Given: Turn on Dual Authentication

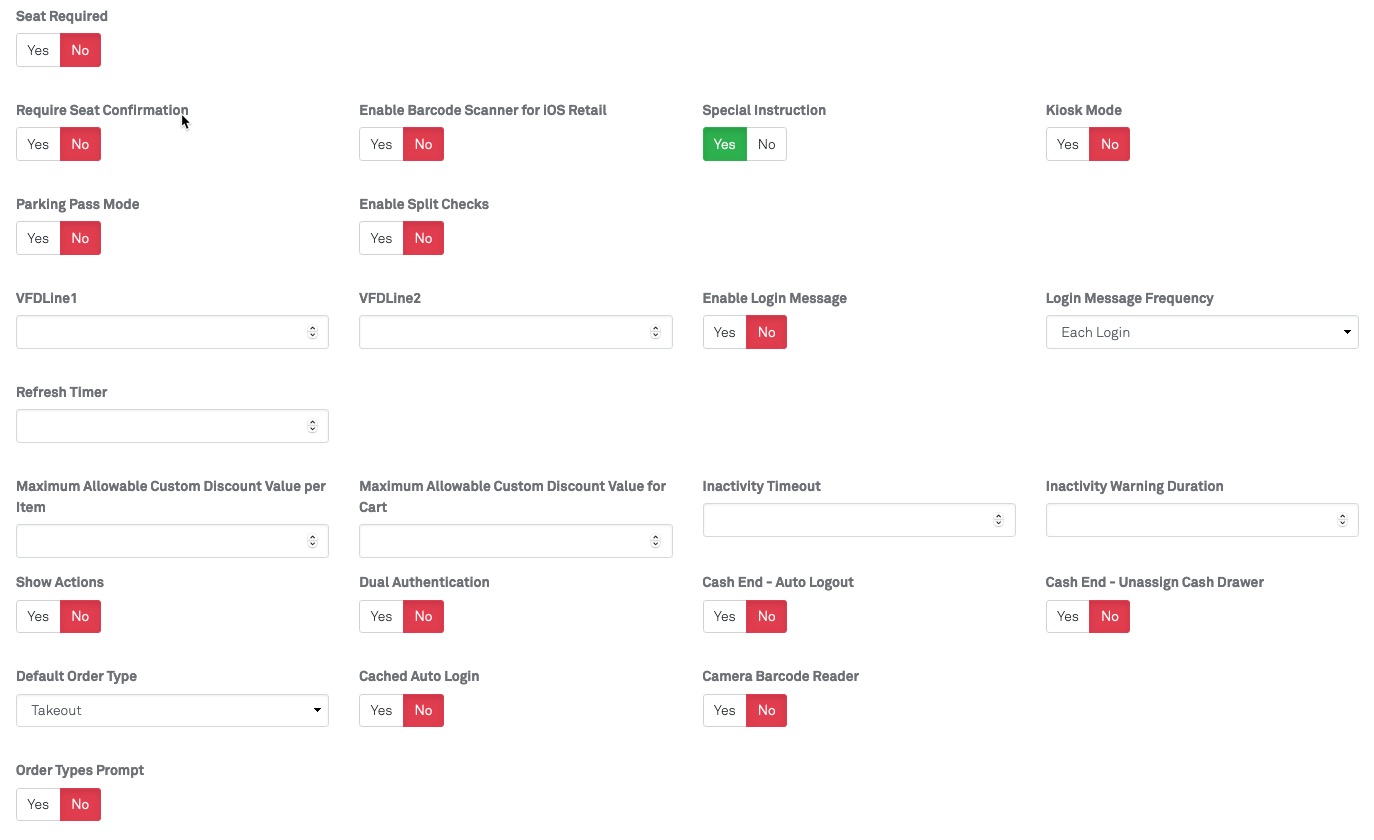Looking at the screenshot, I should (x=381, y=616).
